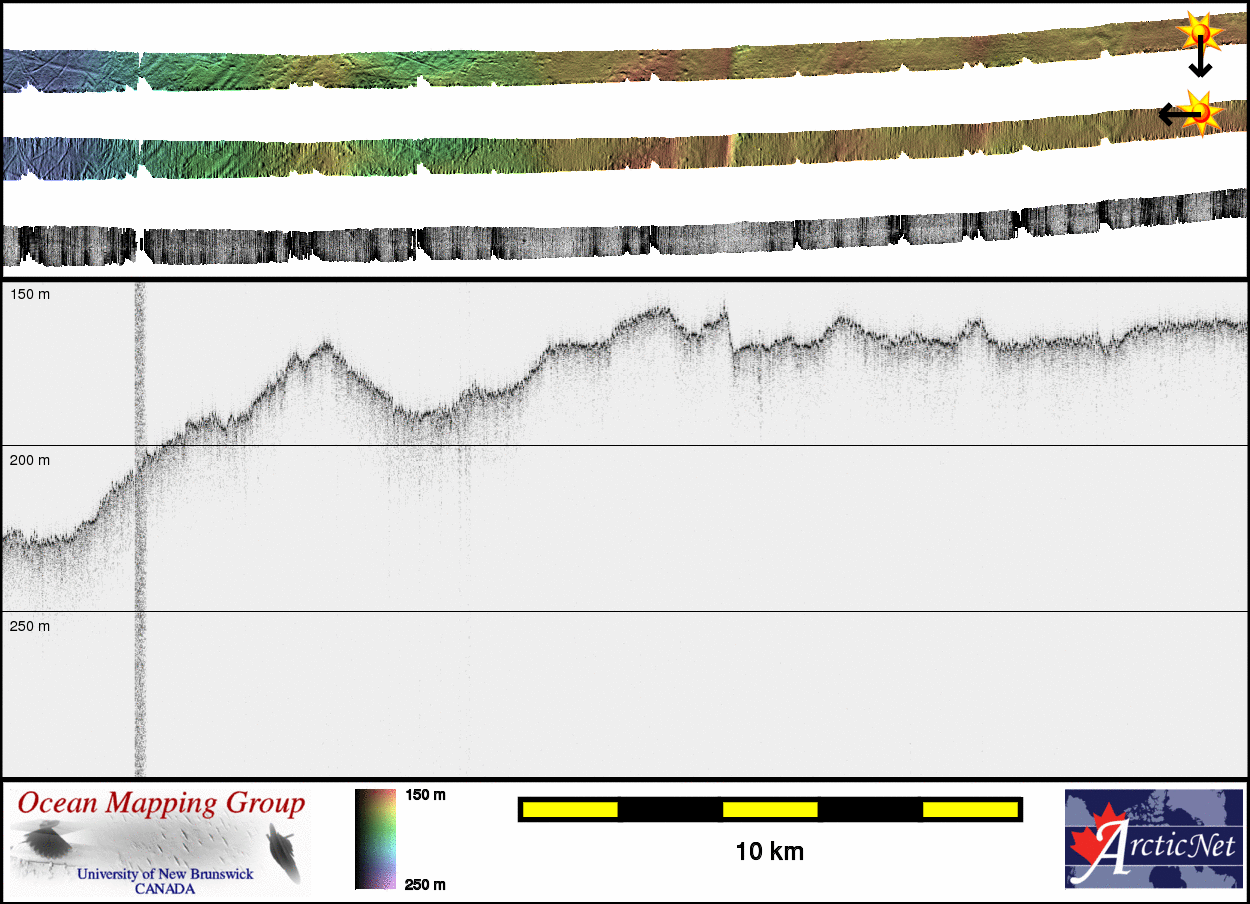Click the 150 m depth label in profile
1250x904 pixels.
click(30, 294)
